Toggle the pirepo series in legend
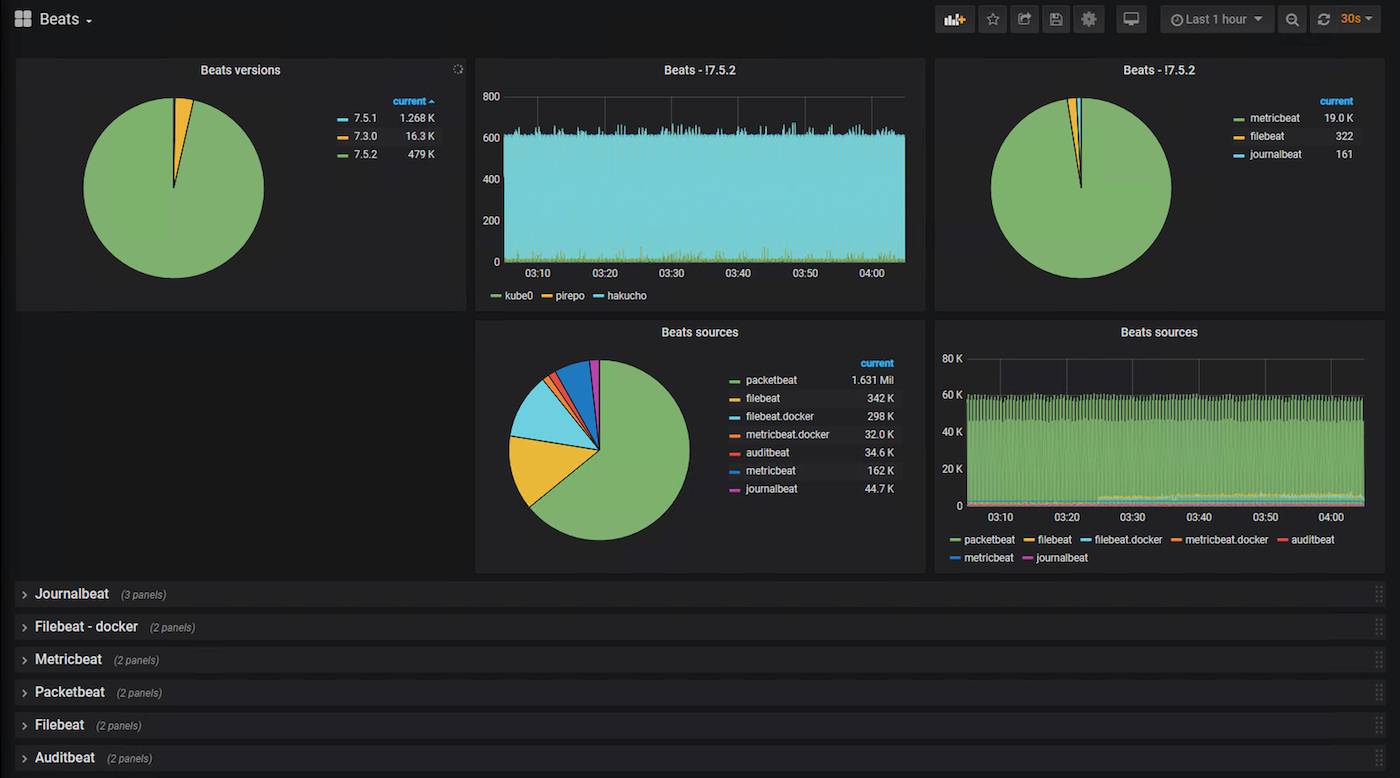 click(562, 296)
